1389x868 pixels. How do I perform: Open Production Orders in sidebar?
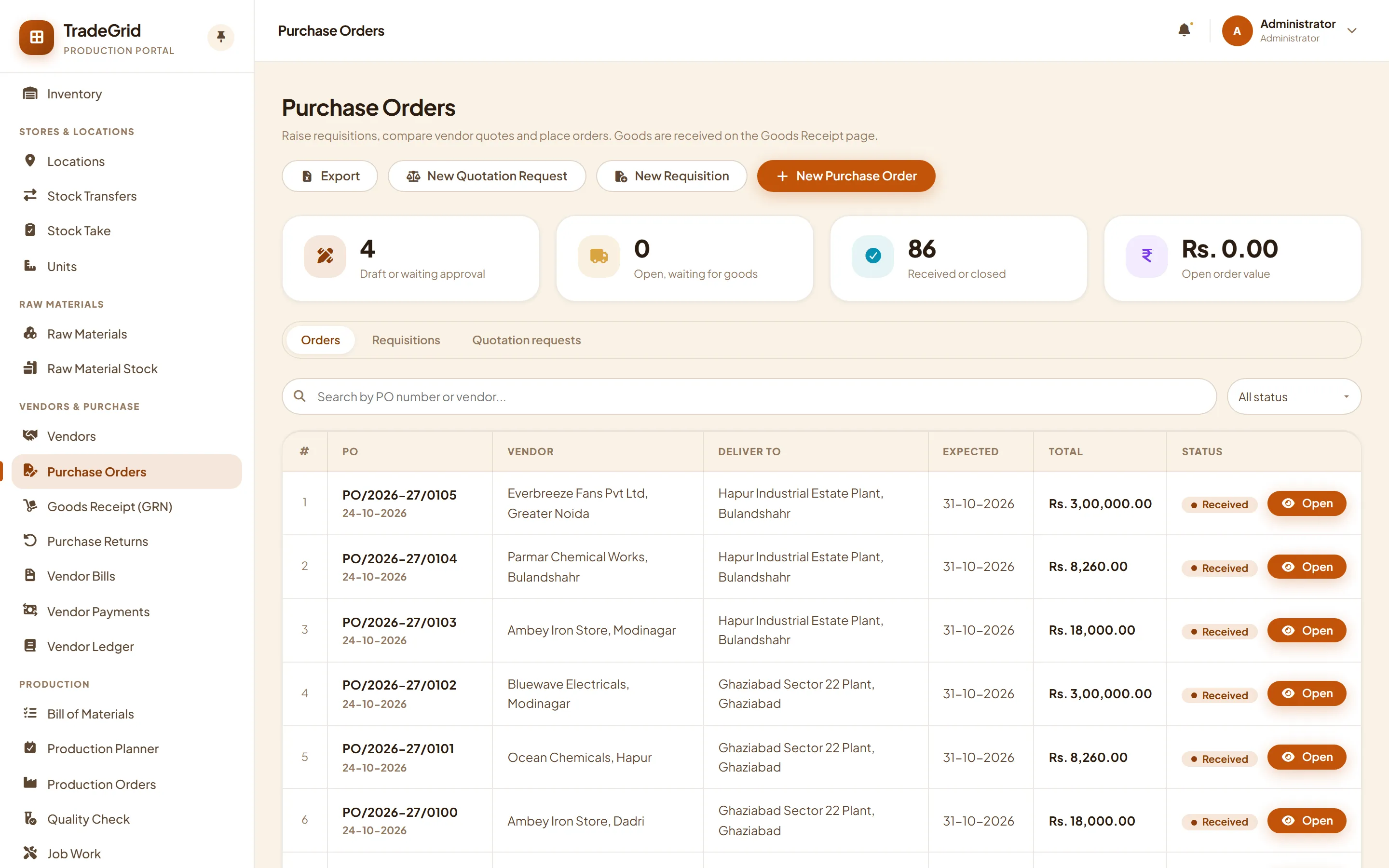click(127, 784)
